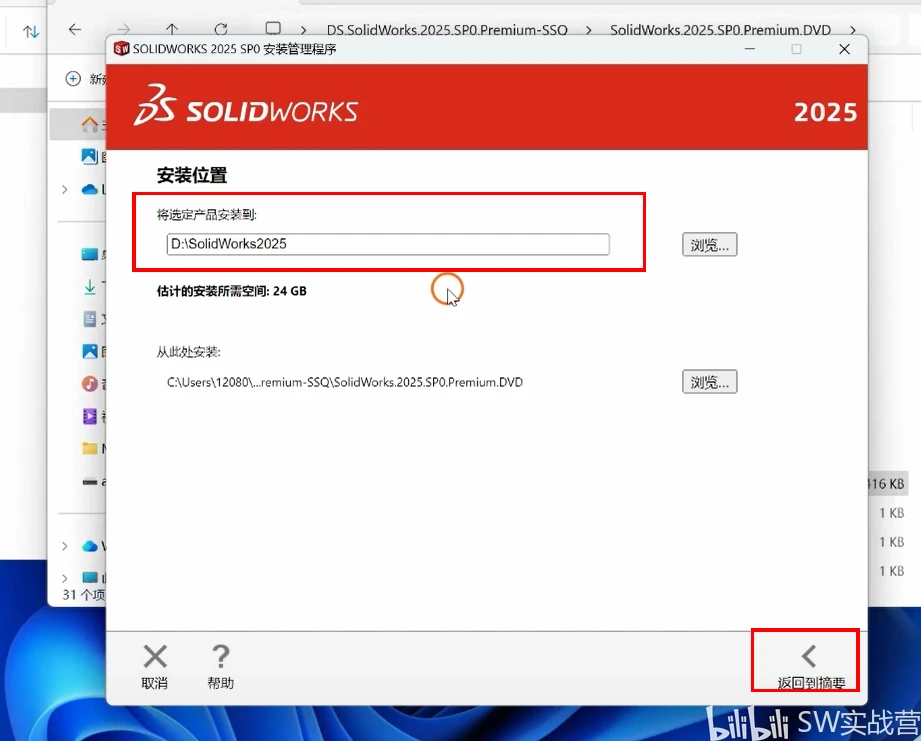Open Home in Explorer's navigation pane

click(x=90, y=124)
